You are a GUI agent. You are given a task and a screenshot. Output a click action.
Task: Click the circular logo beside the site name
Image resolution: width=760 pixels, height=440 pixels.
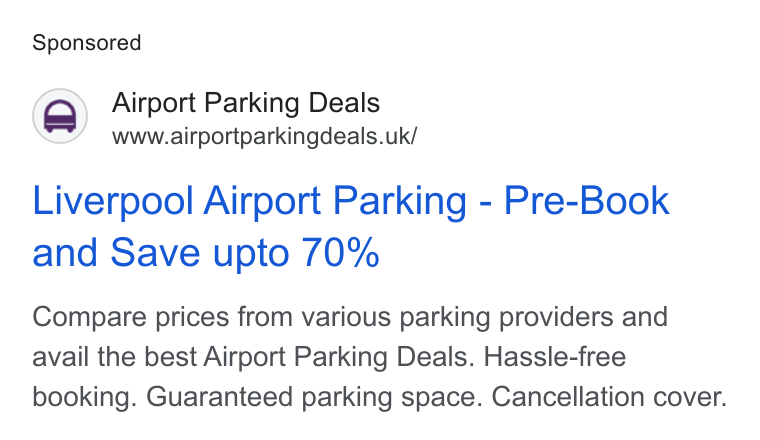(60, 116)
